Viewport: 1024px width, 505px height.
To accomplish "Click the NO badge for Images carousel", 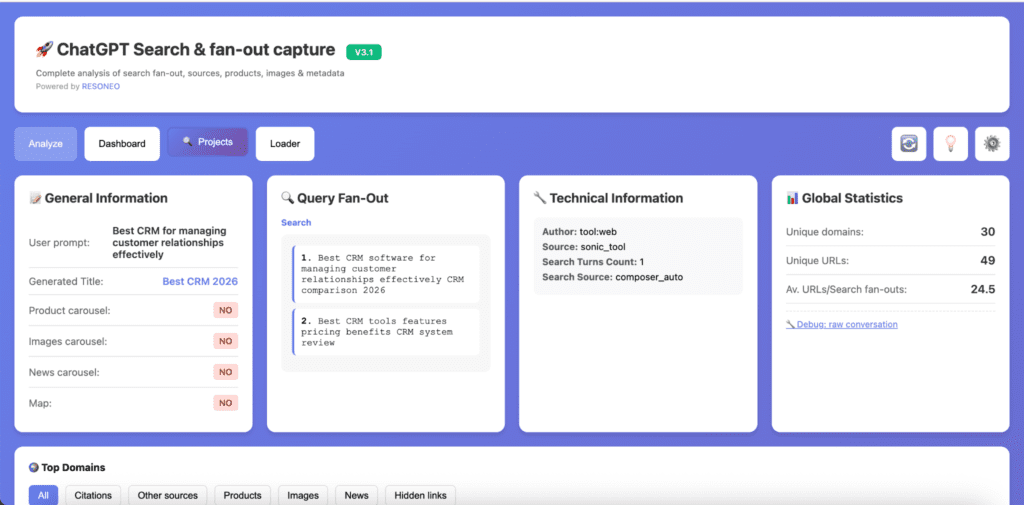I will pos(225,341).
